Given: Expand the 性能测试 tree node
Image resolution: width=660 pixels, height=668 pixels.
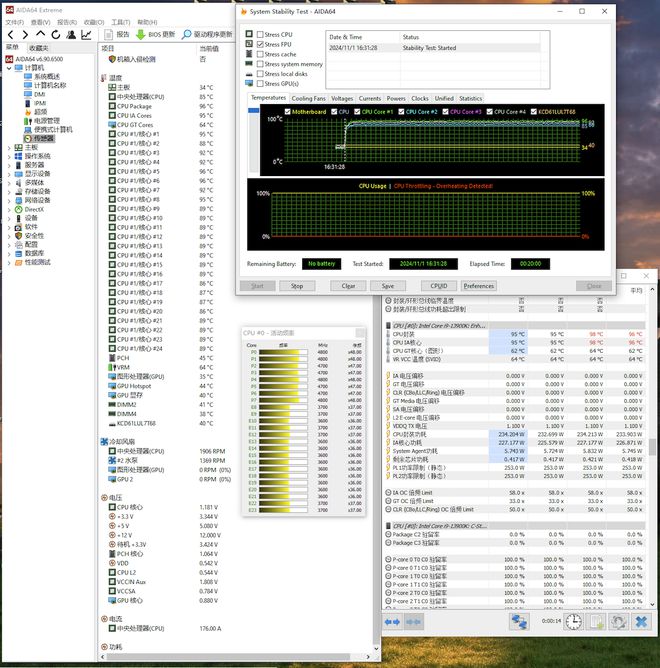Looking at the screenshot, I should pos(9,262).
